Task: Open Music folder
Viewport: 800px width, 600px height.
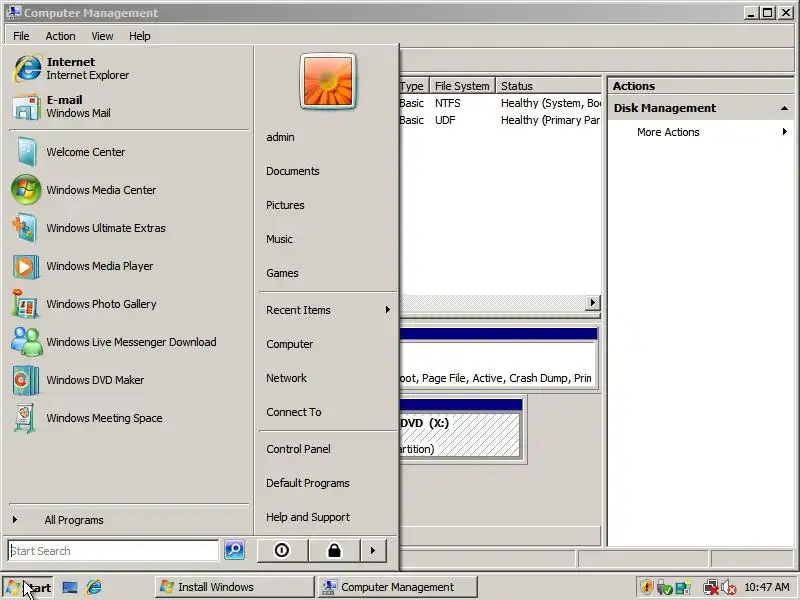Action: click(328, 239)
